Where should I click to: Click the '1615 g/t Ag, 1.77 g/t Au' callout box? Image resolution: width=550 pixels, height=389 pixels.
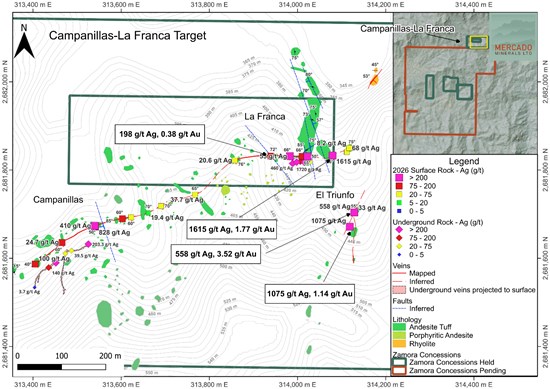(232, 229)
